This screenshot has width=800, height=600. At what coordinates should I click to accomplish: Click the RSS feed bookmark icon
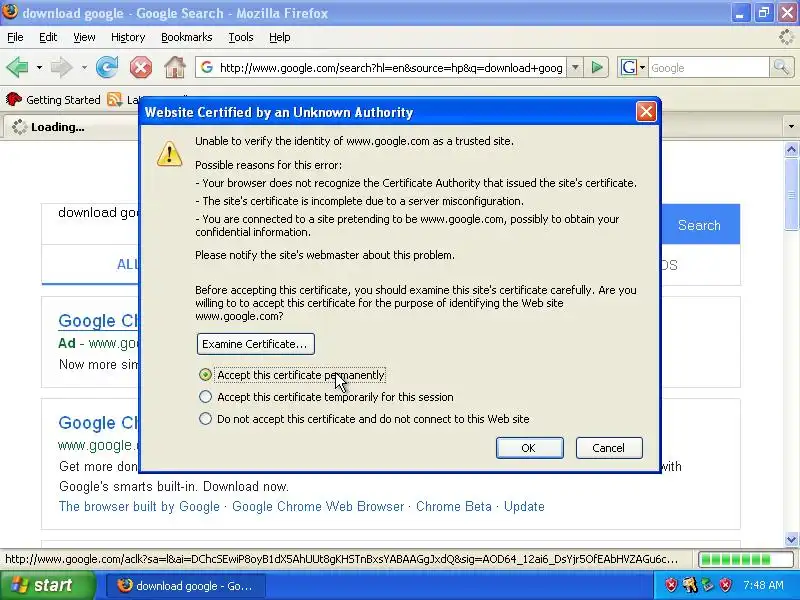pos(115,99)
